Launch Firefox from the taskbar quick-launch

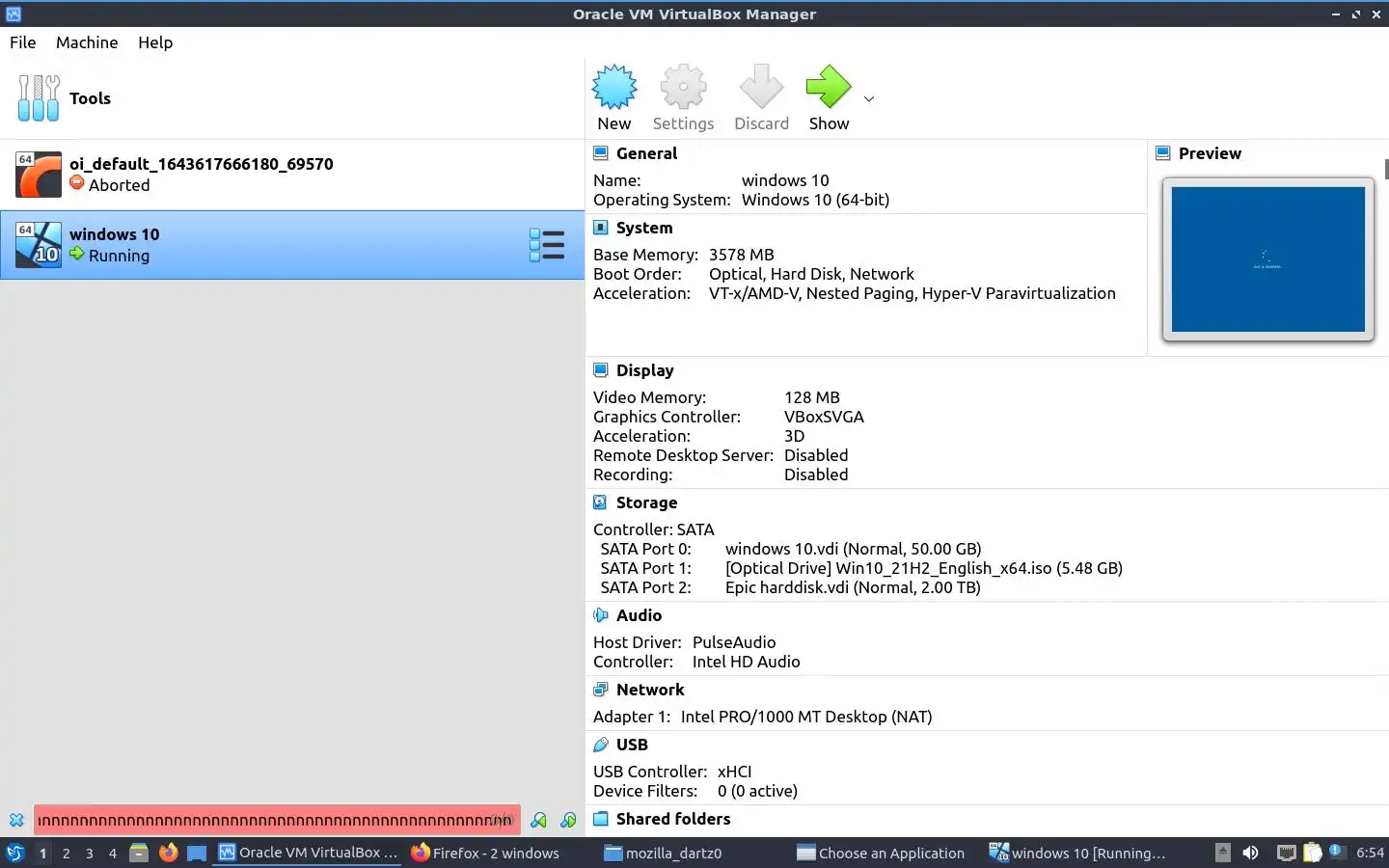tap(168, 853)
